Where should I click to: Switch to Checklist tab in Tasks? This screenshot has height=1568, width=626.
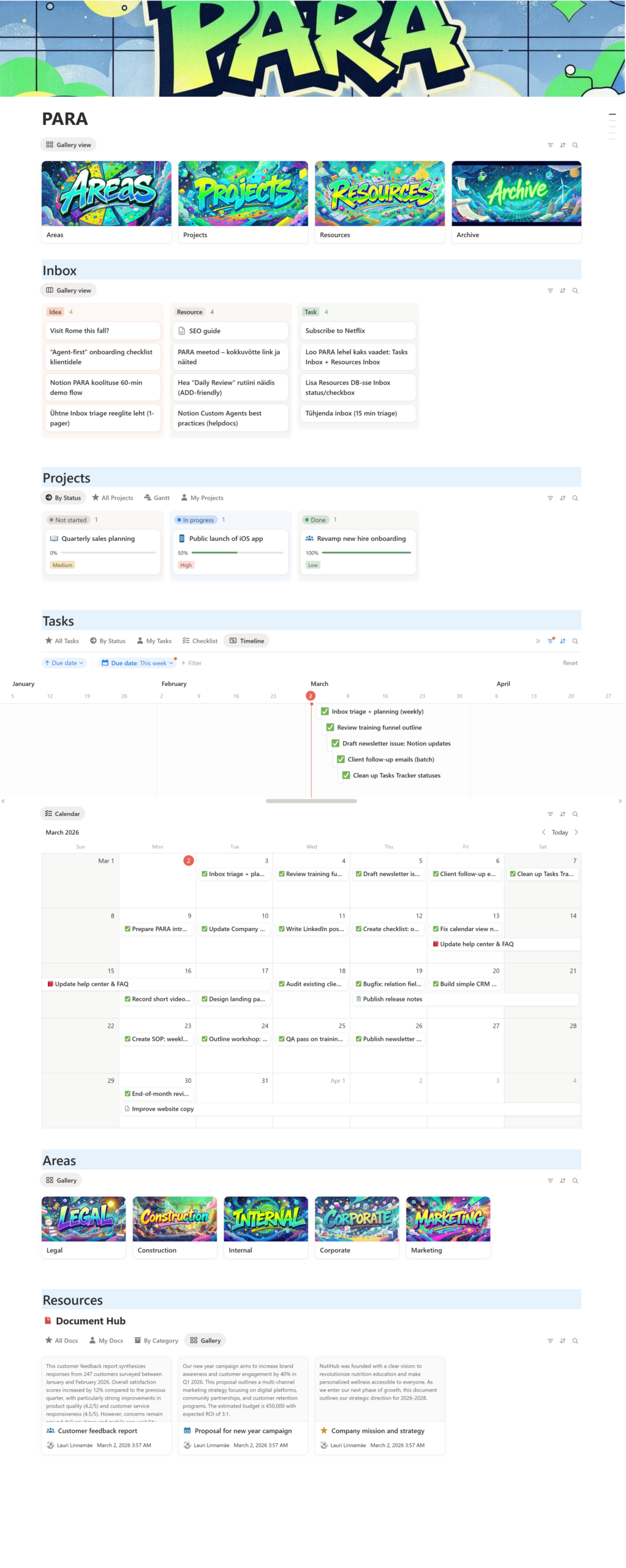200,641
